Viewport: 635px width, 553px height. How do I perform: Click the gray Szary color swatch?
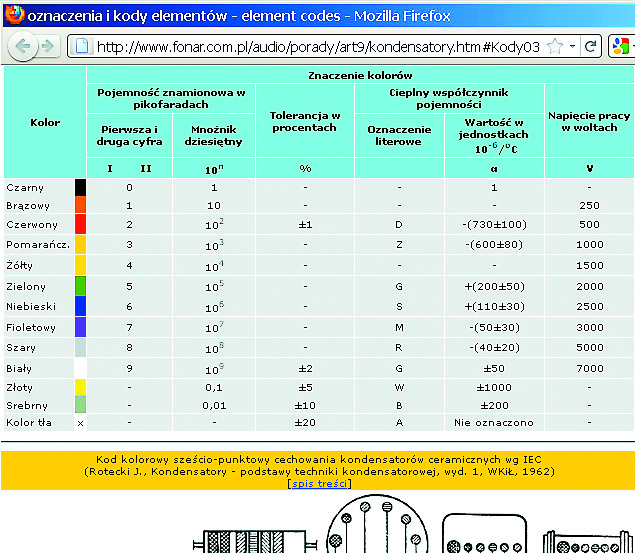pos(80,347)
